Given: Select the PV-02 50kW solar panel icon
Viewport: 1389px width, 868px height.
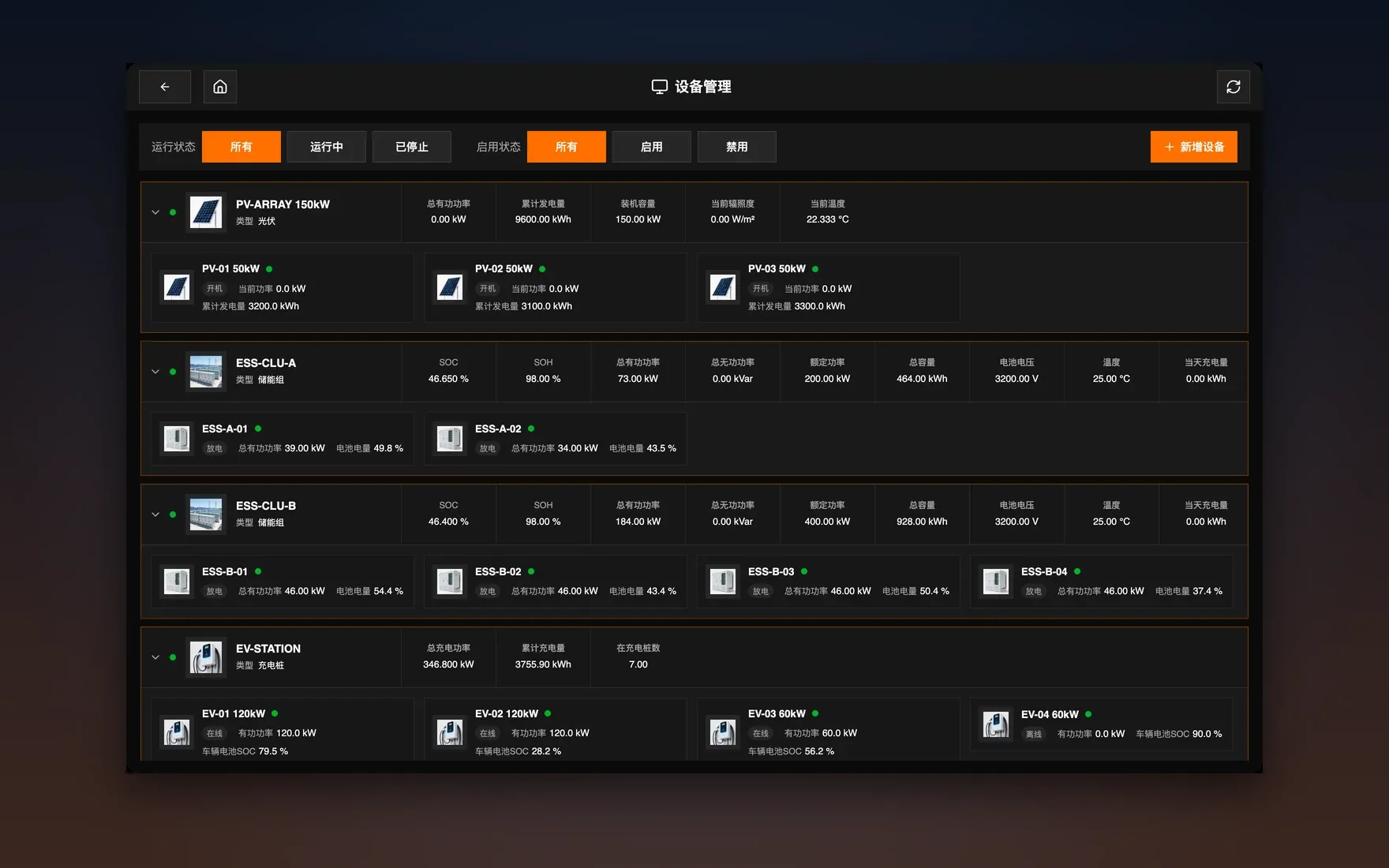Looking at the screenshot, I should pyautogui.click(x=450, y=287).
